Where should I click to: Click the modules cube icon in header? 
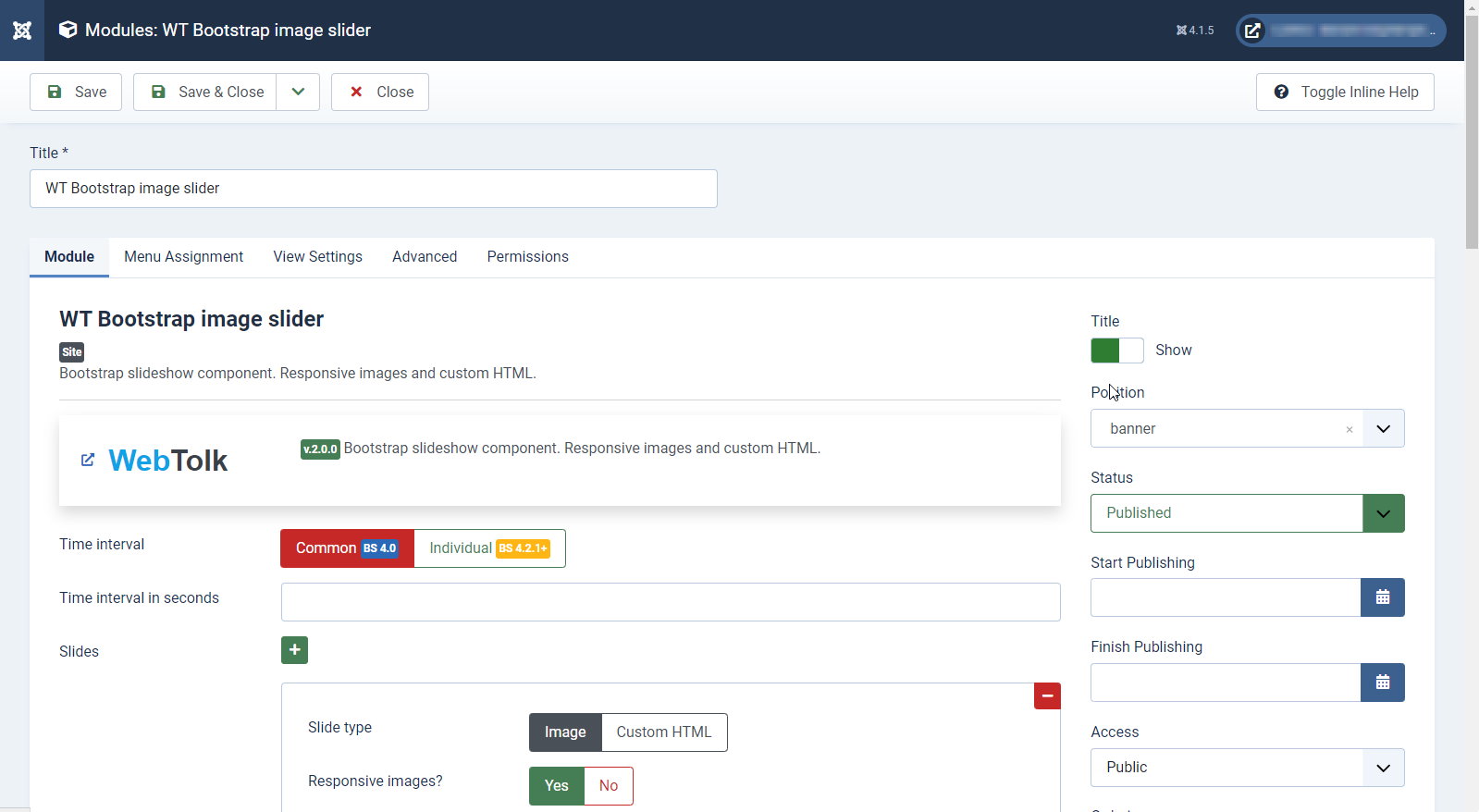tap(68, 30)
